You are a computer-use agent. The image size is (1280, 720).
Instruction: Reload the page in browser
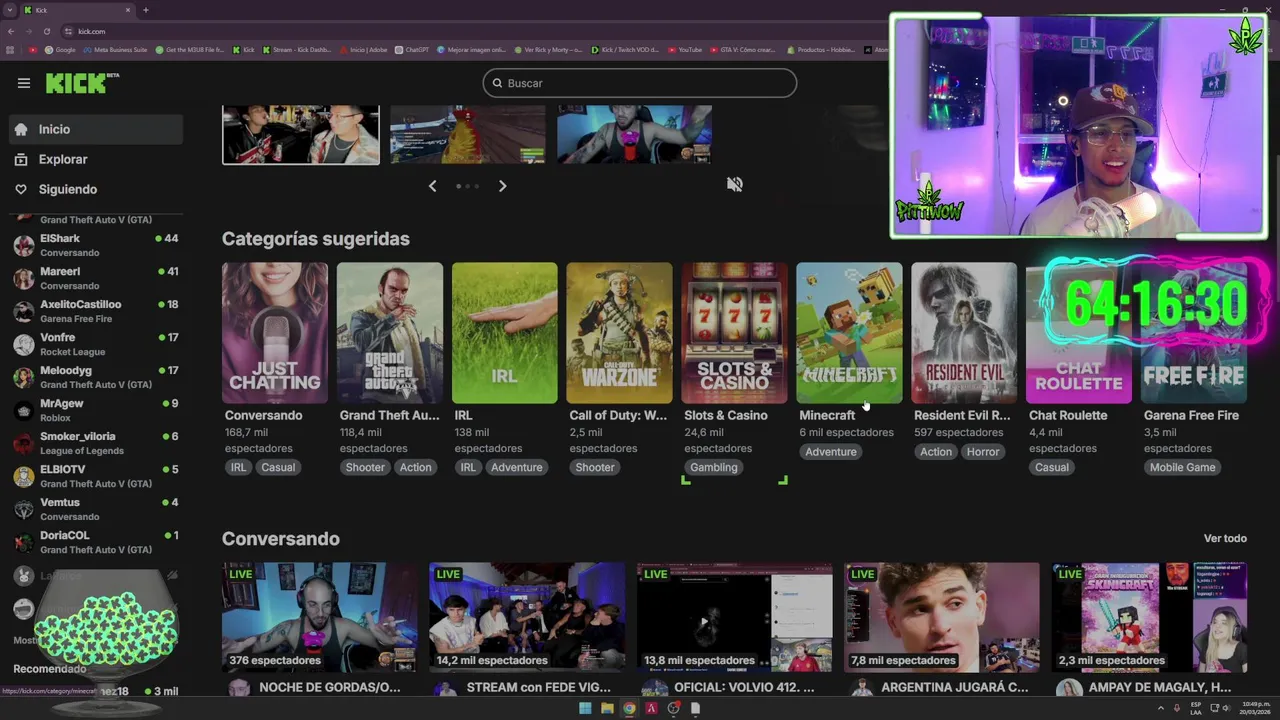pos(48,31)
